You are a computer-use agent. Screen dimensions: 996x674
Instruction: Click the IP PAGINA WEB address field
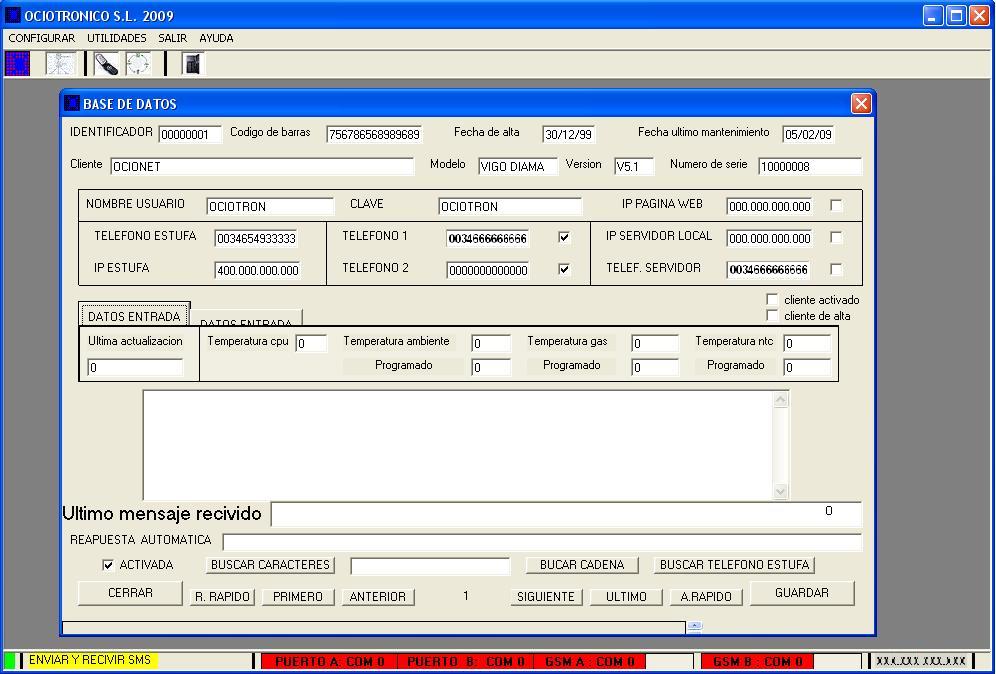[770, 206]
